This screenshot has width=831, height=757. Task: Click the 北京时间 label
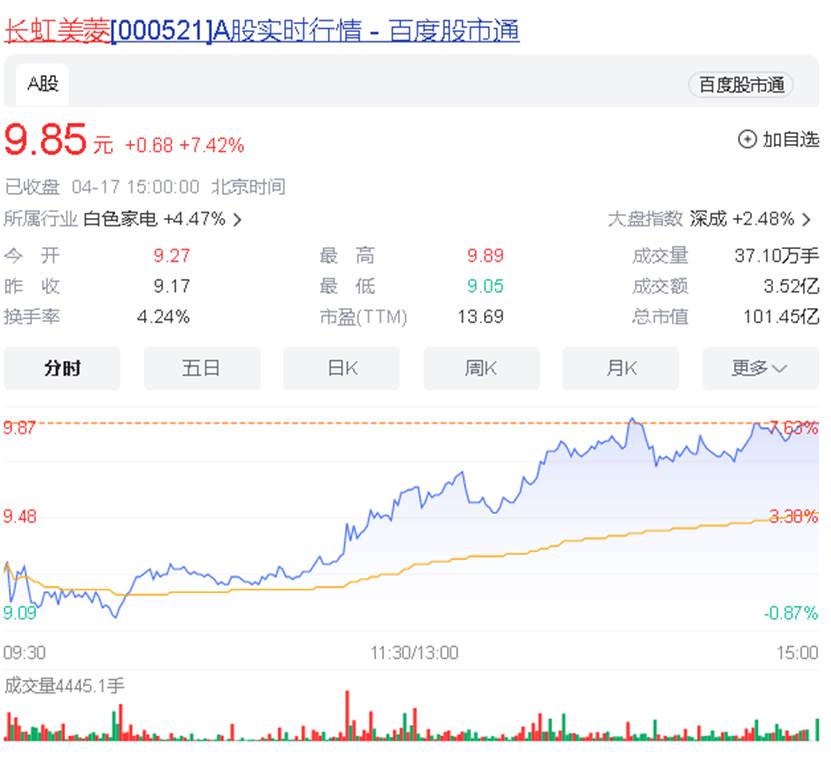coord(249,187)
